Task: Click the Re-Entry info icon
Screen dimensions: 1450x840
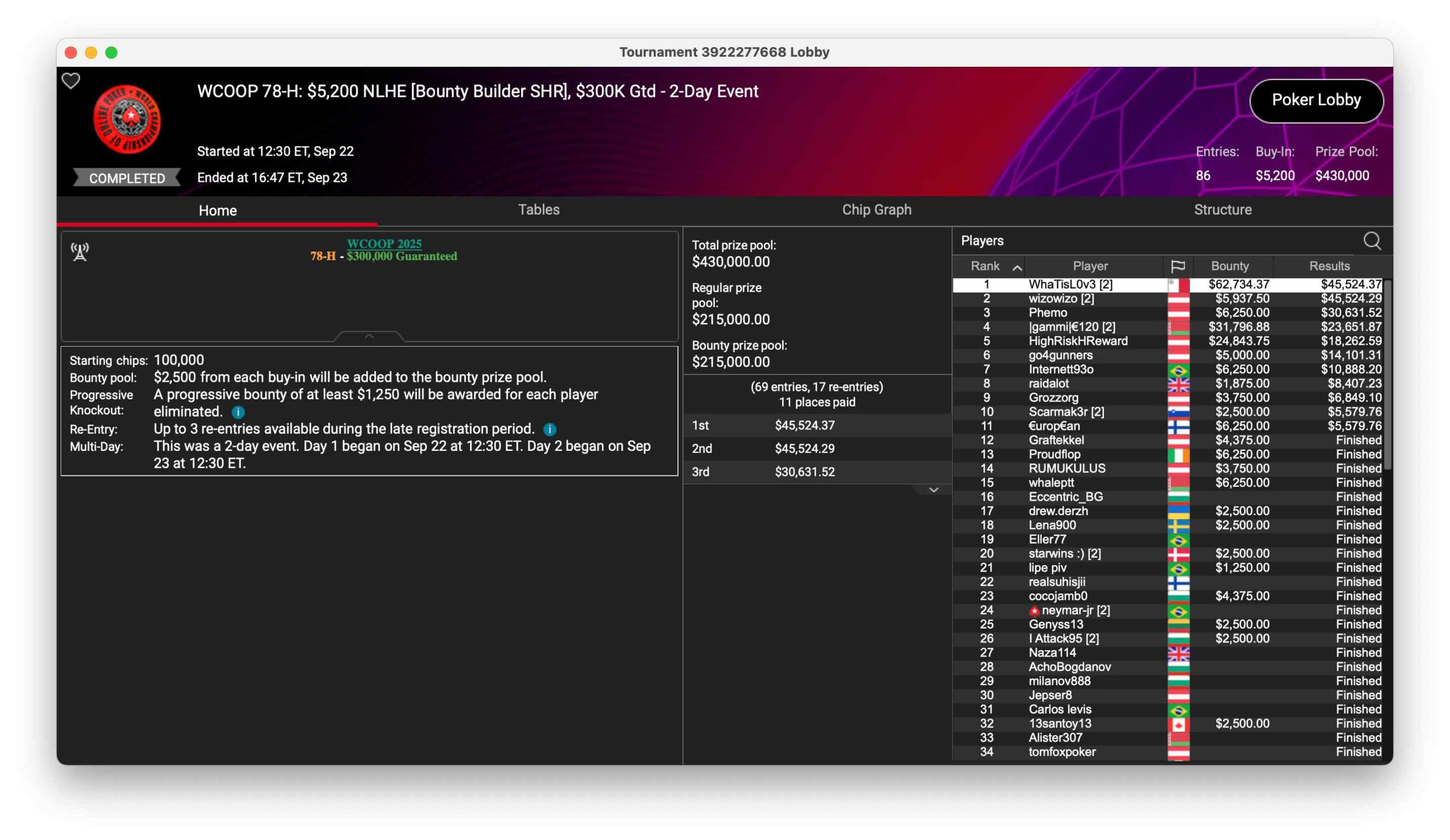Action: coord(549,430)
